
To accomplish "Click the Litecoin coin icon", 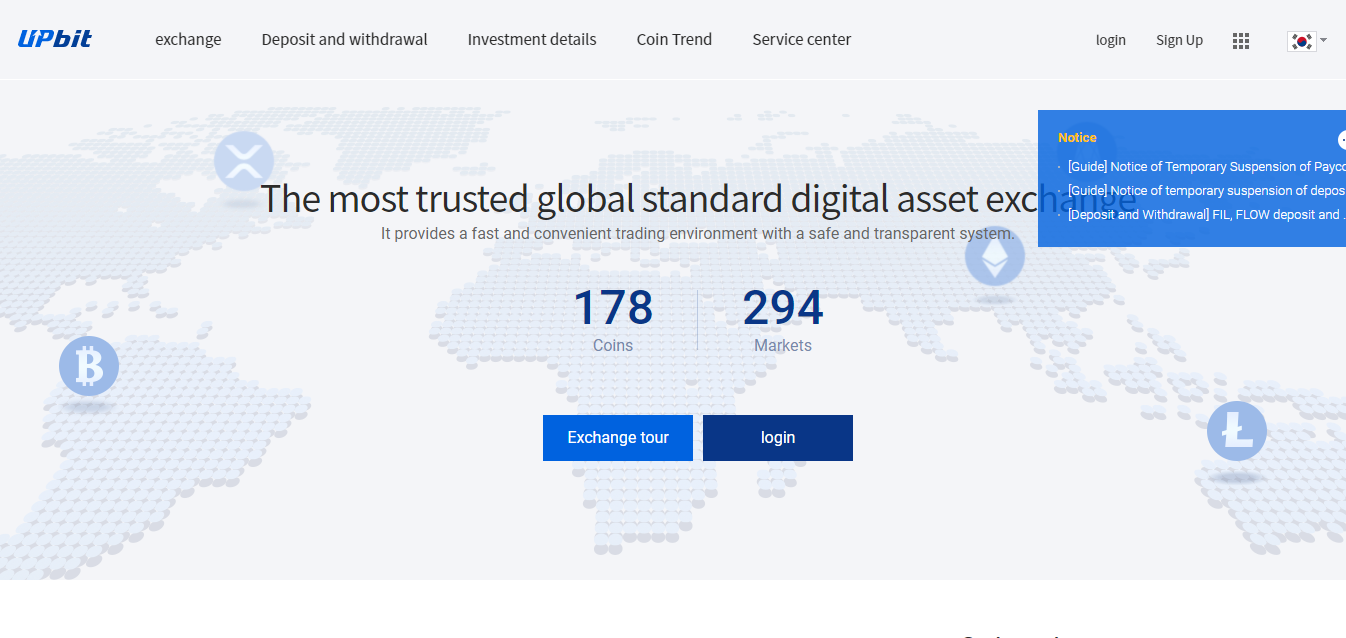I will (1236, 431).
